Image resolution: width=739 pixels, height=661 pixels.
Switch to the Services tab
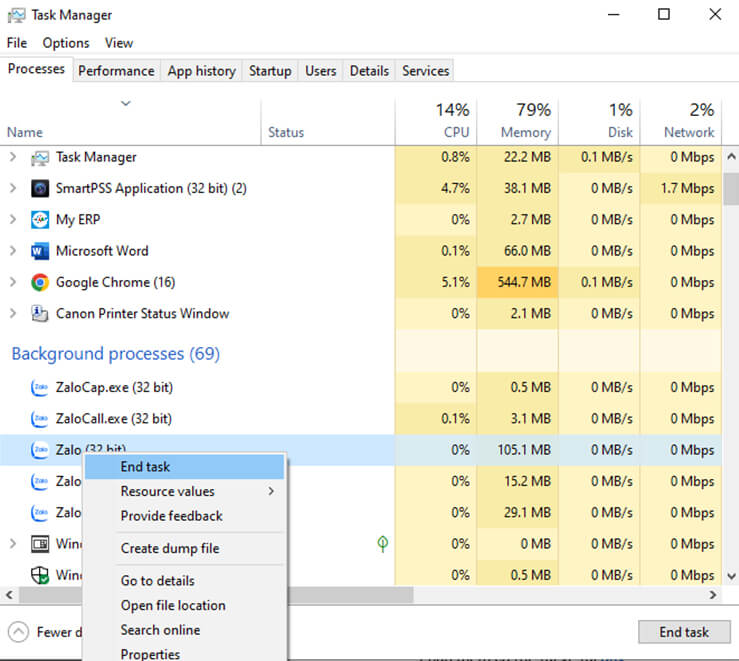point(425,71)
